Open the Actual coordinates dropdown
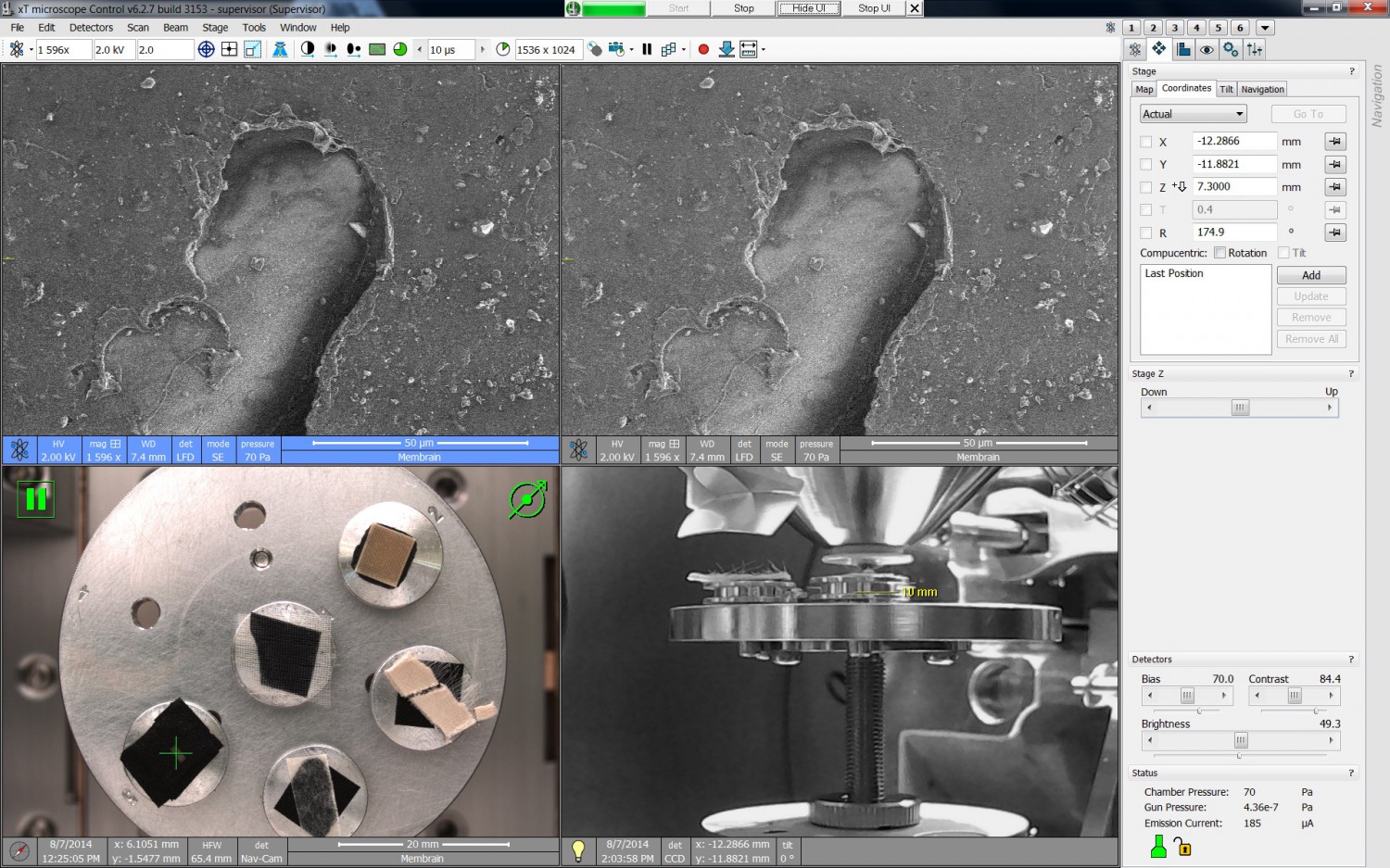This screenshot has height=868, width=1390. pos(1194,114)
